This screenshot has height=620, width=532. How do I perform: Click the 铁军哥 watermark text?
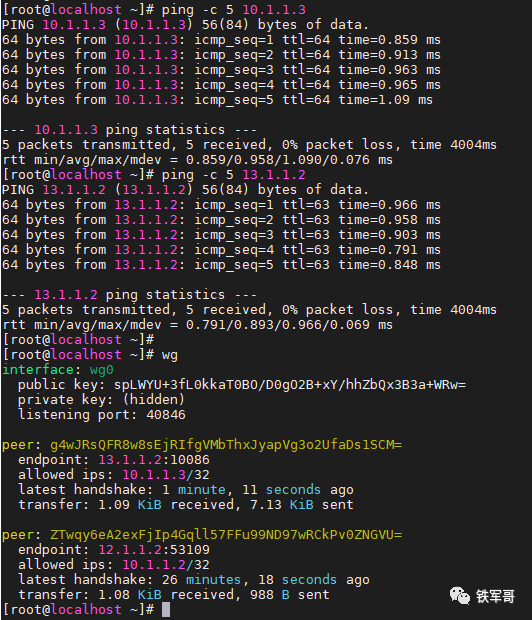(x=496, y=596)
